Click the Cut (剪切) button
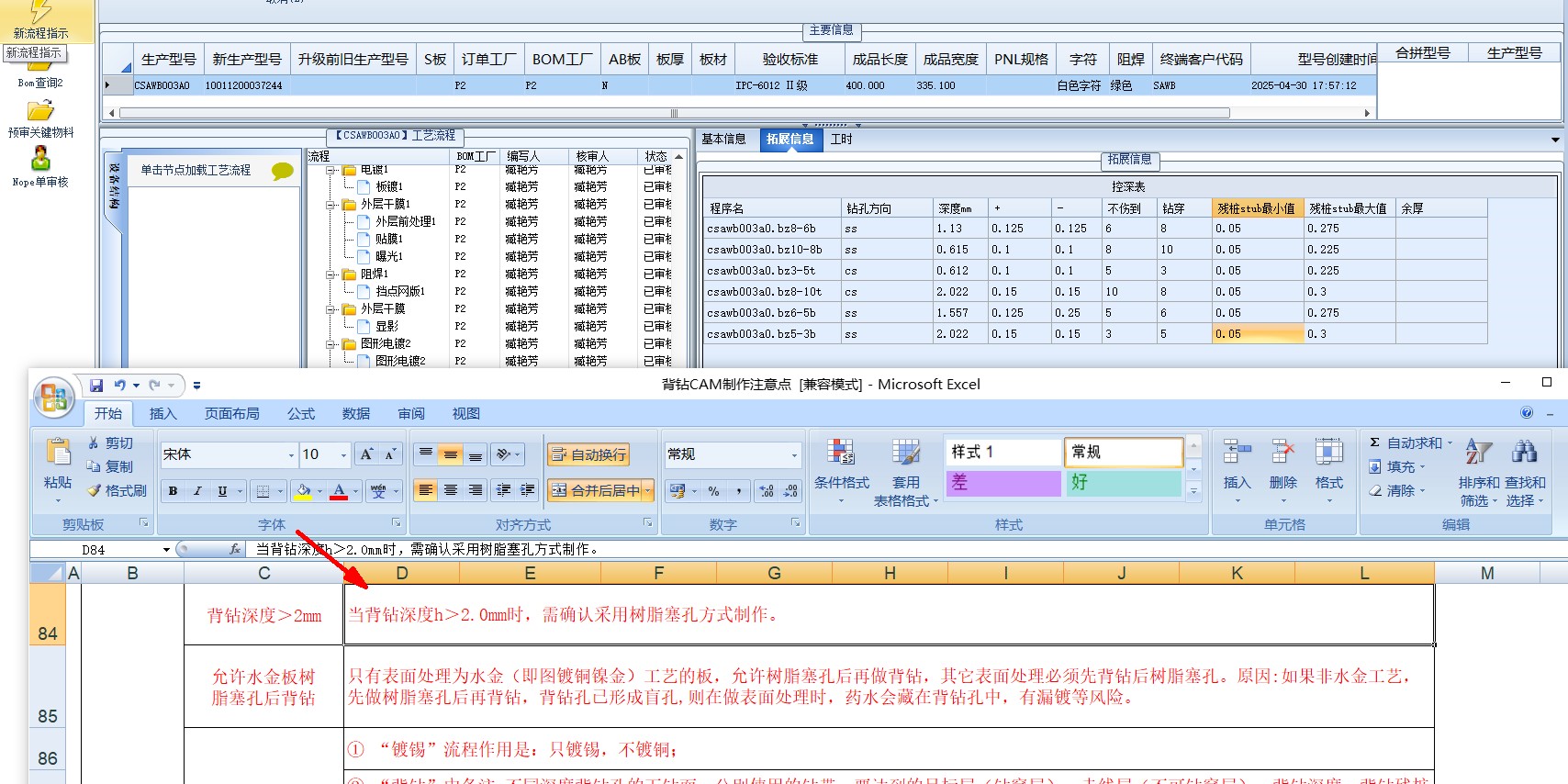The height and width of the screenshot is (784, 1568). tap(111, 442)
